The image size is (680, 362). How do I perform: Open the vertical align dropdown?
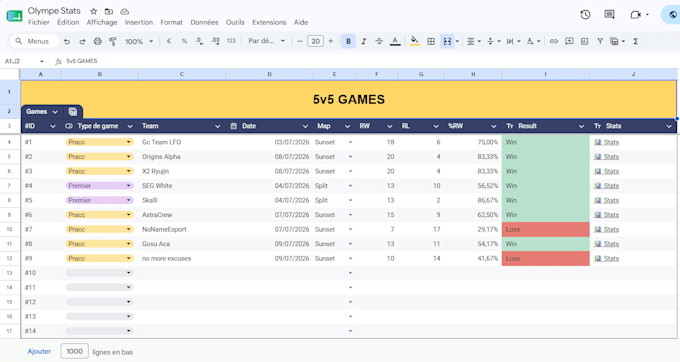point(494,41)
